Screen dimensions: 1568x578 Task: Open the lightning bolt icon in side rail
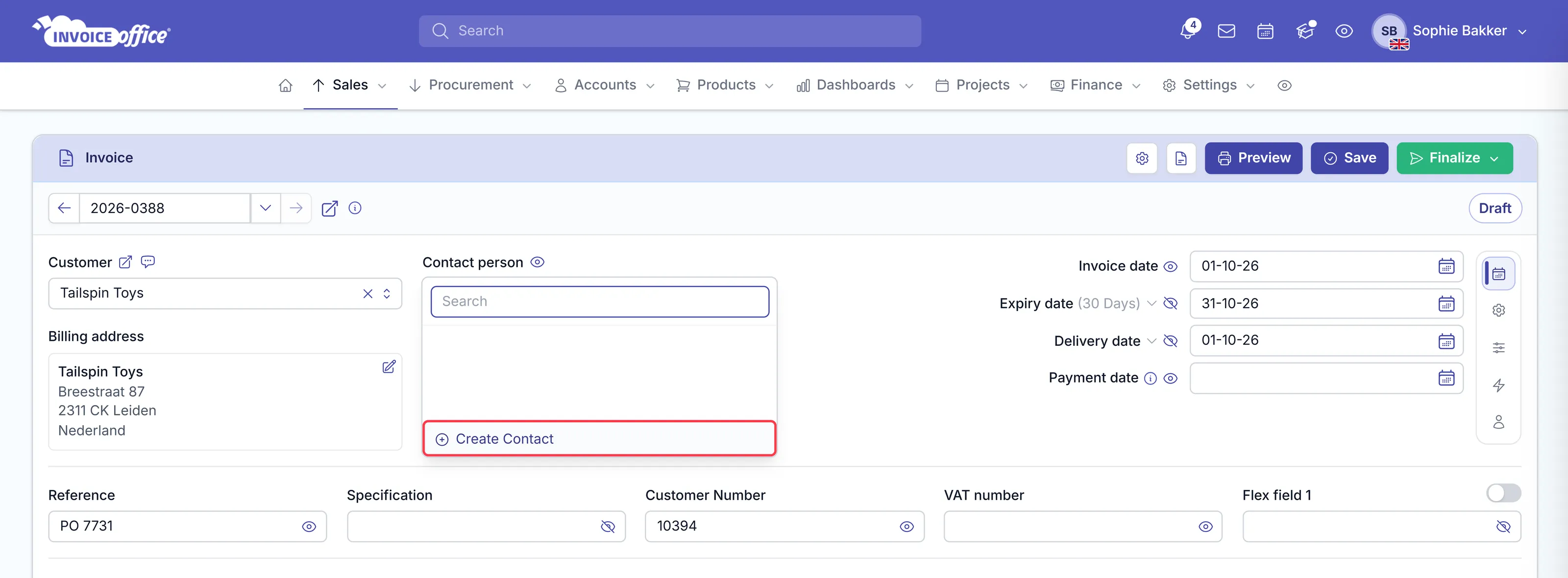pyautogui.click(x=1498, y=385)
